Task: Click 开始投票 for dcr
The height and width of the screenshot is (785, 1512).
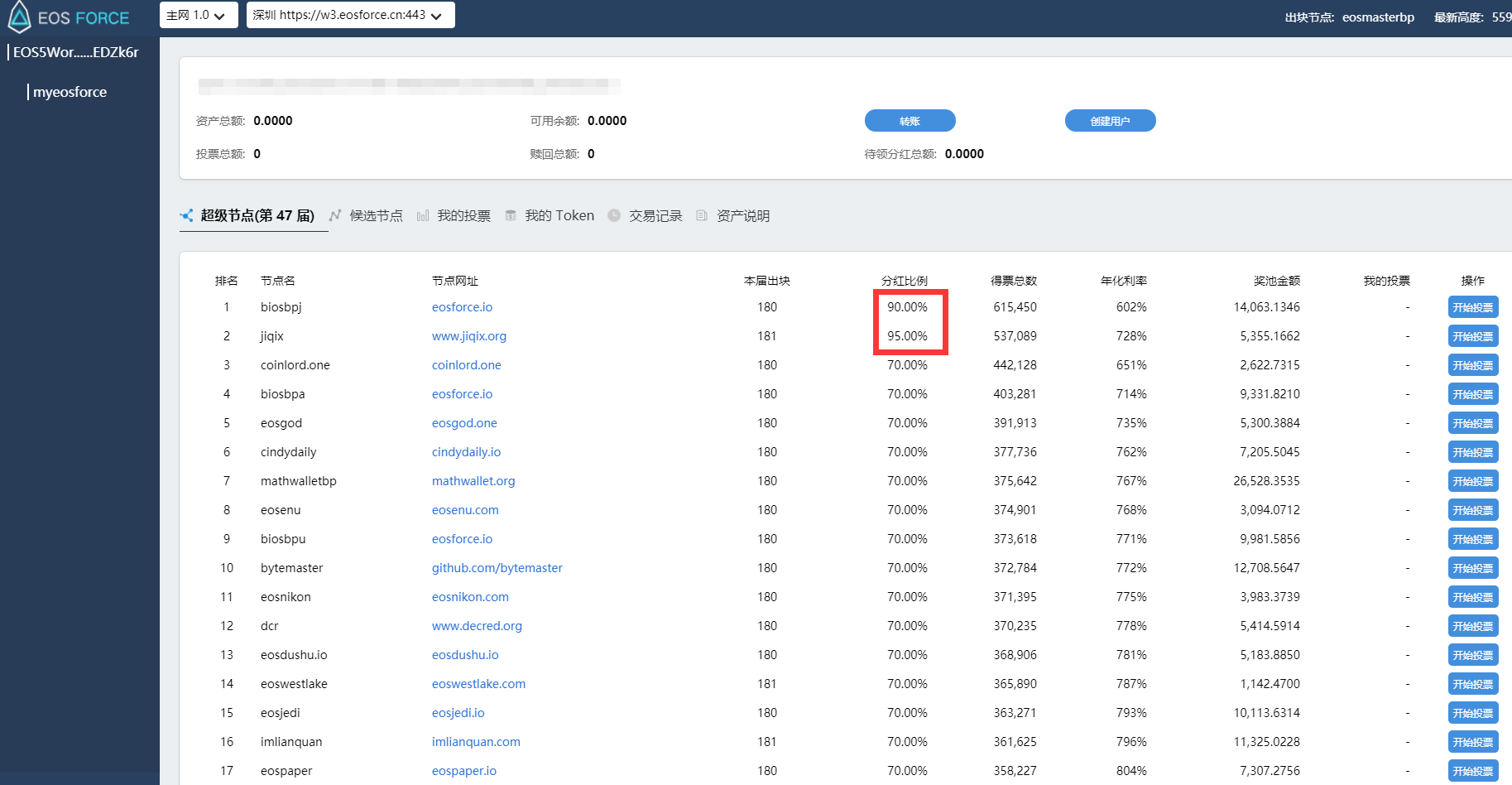Action: pyautogui.click(x=1473, y=626)
